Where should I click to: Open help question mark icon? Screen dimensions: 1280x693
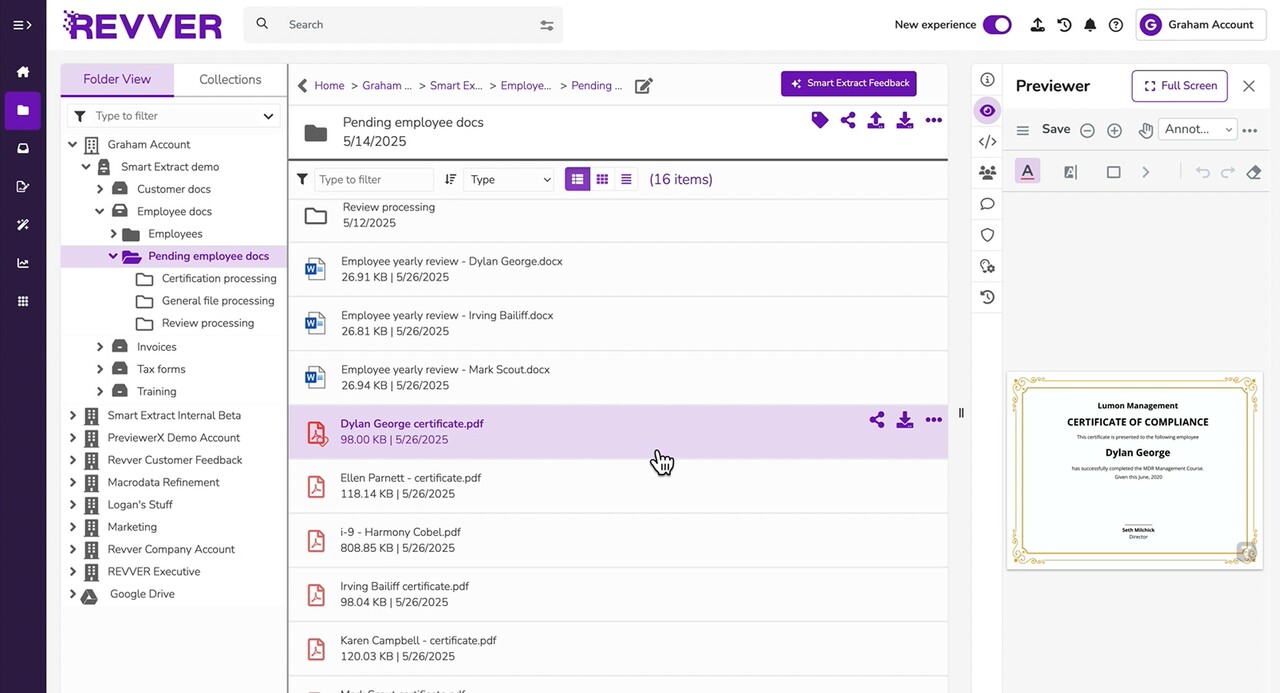(1116, 25)
